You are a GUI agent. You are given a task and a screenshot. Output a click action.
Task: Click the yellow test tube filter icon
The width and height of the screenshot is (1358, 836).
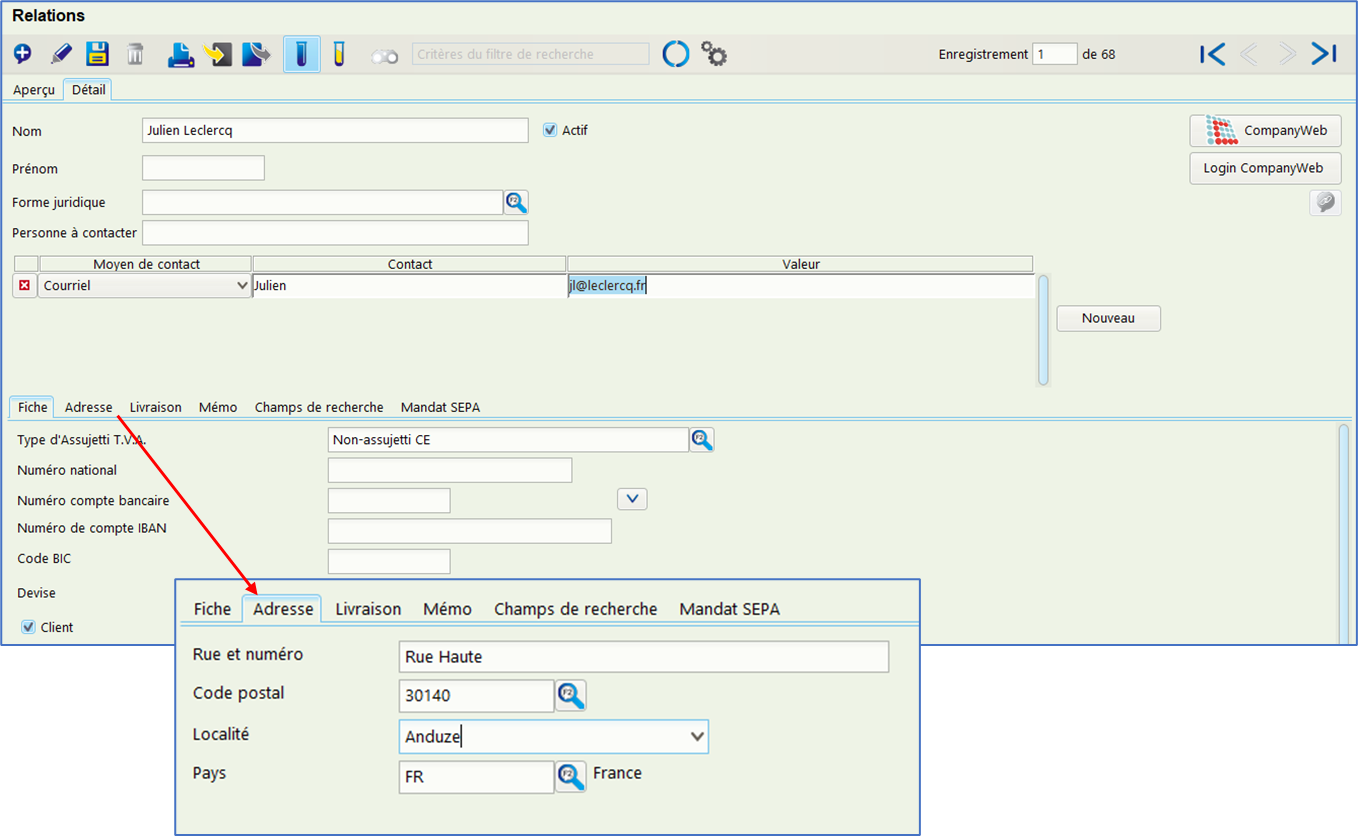339,54
